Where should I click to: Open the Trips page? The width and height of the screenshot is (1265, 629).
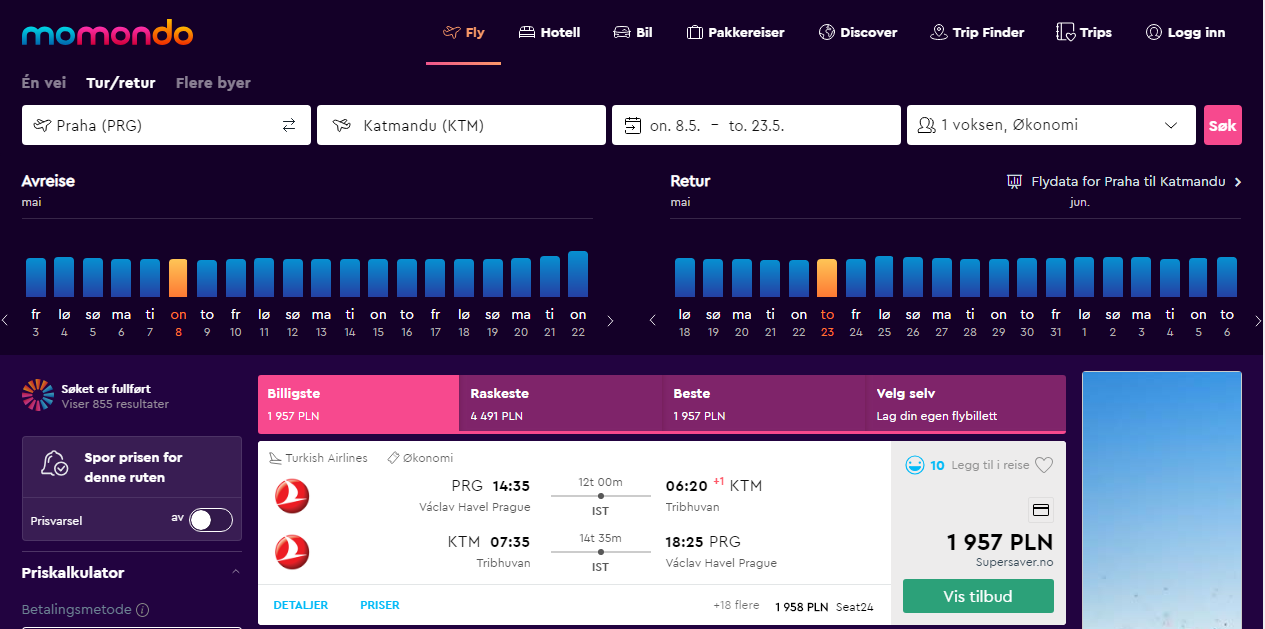point(1084,32)
